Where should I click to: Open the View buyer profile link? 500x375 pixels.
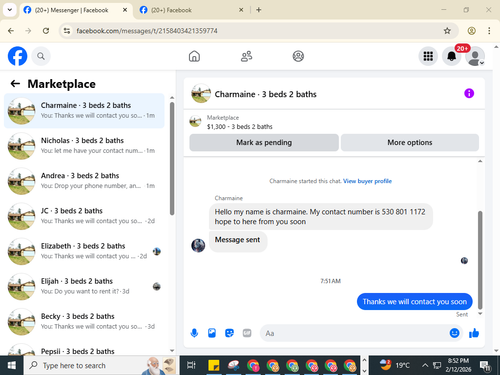[367, 181]
